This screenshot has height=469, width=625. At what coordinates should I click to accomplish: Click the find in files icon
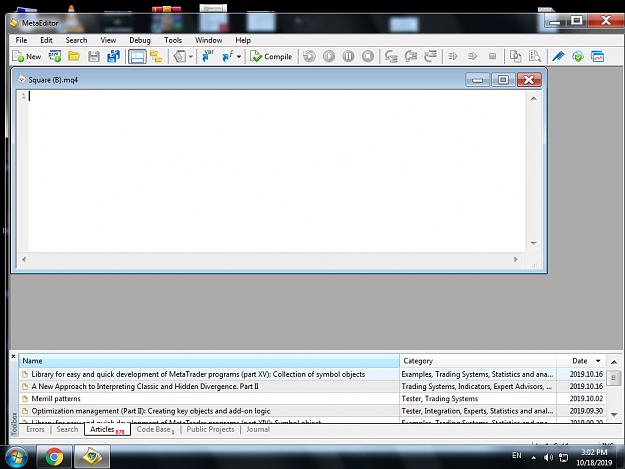[535, 57]
